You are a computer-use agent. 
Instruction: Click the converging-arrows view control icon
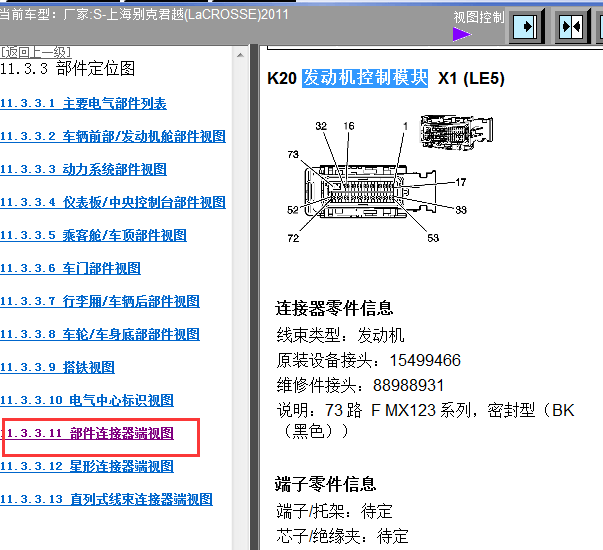click(x=571, y=26)
